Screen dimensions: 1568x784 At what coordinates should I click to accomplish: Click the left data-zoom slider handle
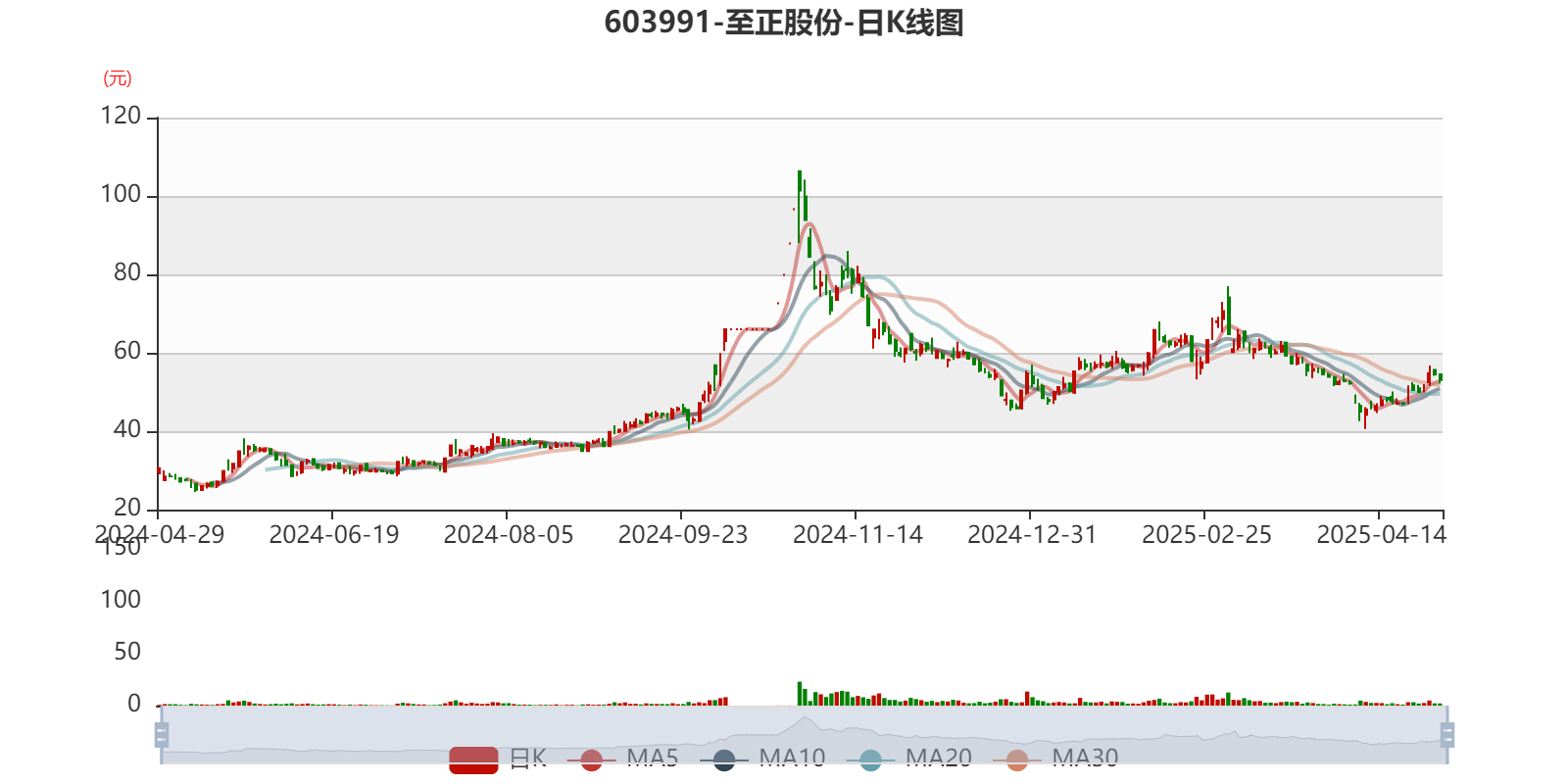(162, 734)
